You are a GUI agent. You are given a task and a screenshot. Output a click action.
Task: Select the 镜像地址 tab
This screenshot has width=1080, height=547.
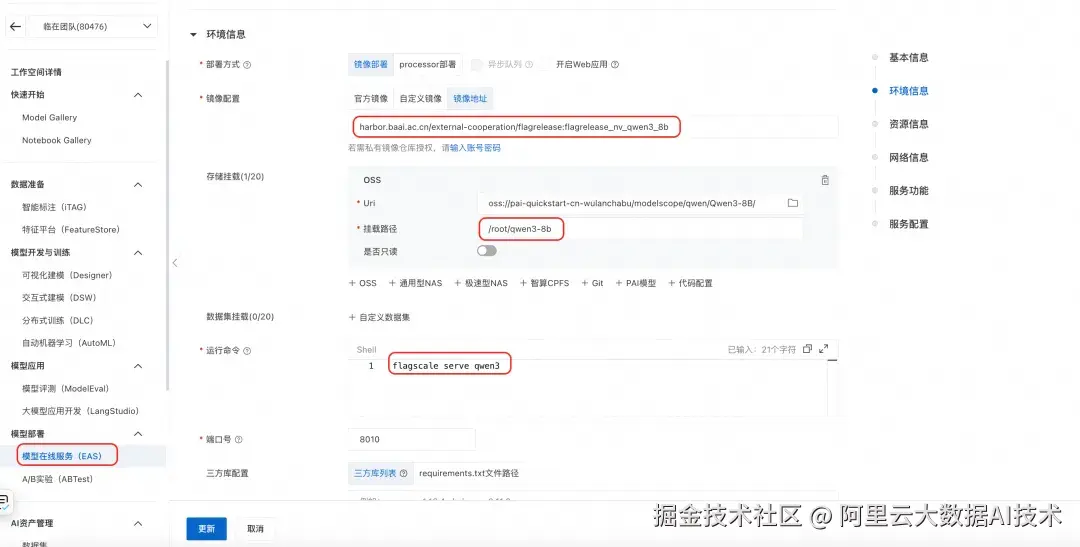coord(470,99)
